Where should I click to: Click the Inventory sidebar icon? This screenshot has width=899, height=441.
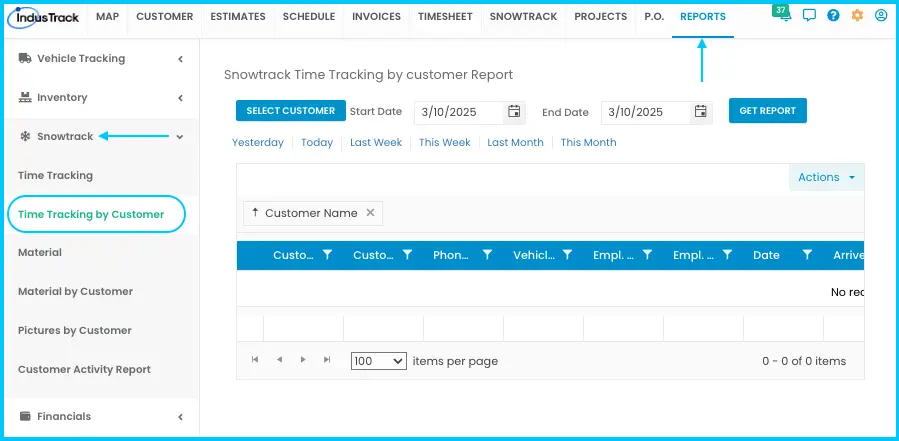tap(25, 97)
